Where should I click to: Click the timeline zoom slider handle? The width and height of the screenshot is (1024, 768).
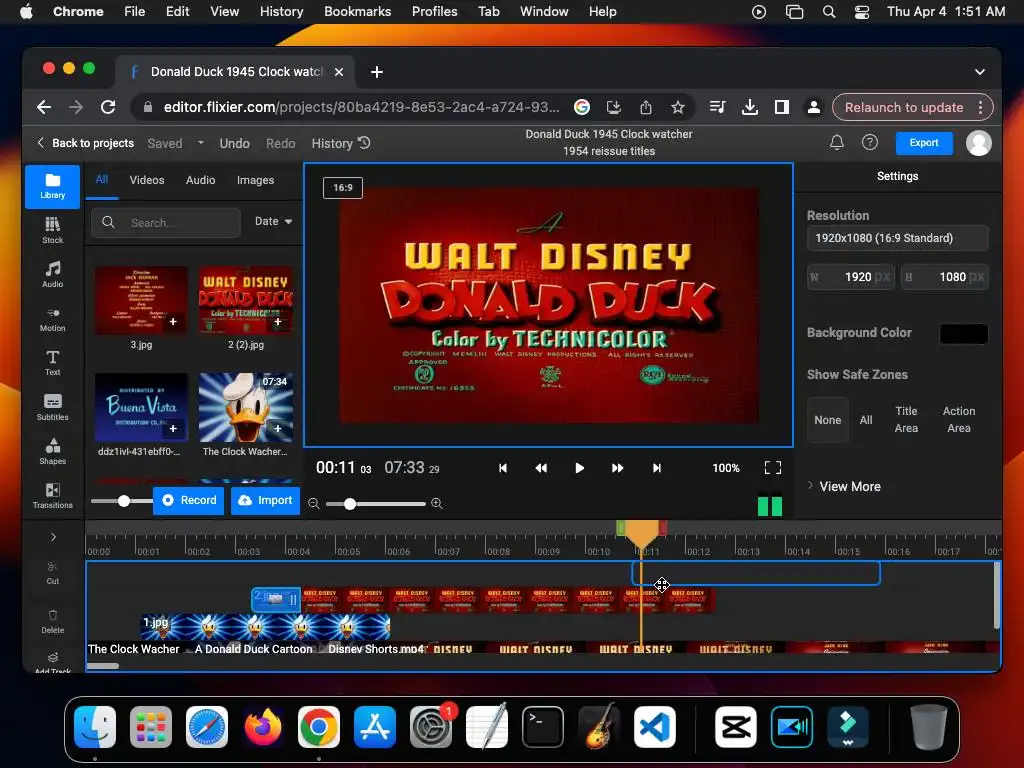point(350,504)
